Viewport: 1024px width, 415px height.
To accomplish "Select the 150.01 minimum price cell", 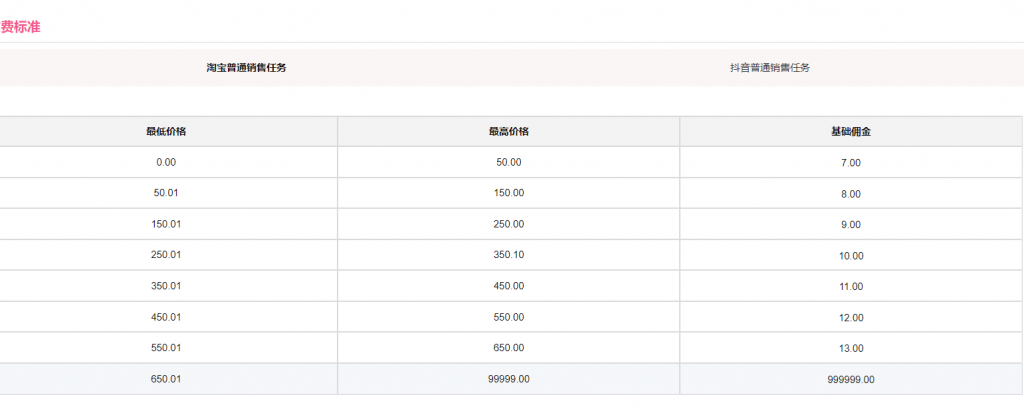I will 166,224.
